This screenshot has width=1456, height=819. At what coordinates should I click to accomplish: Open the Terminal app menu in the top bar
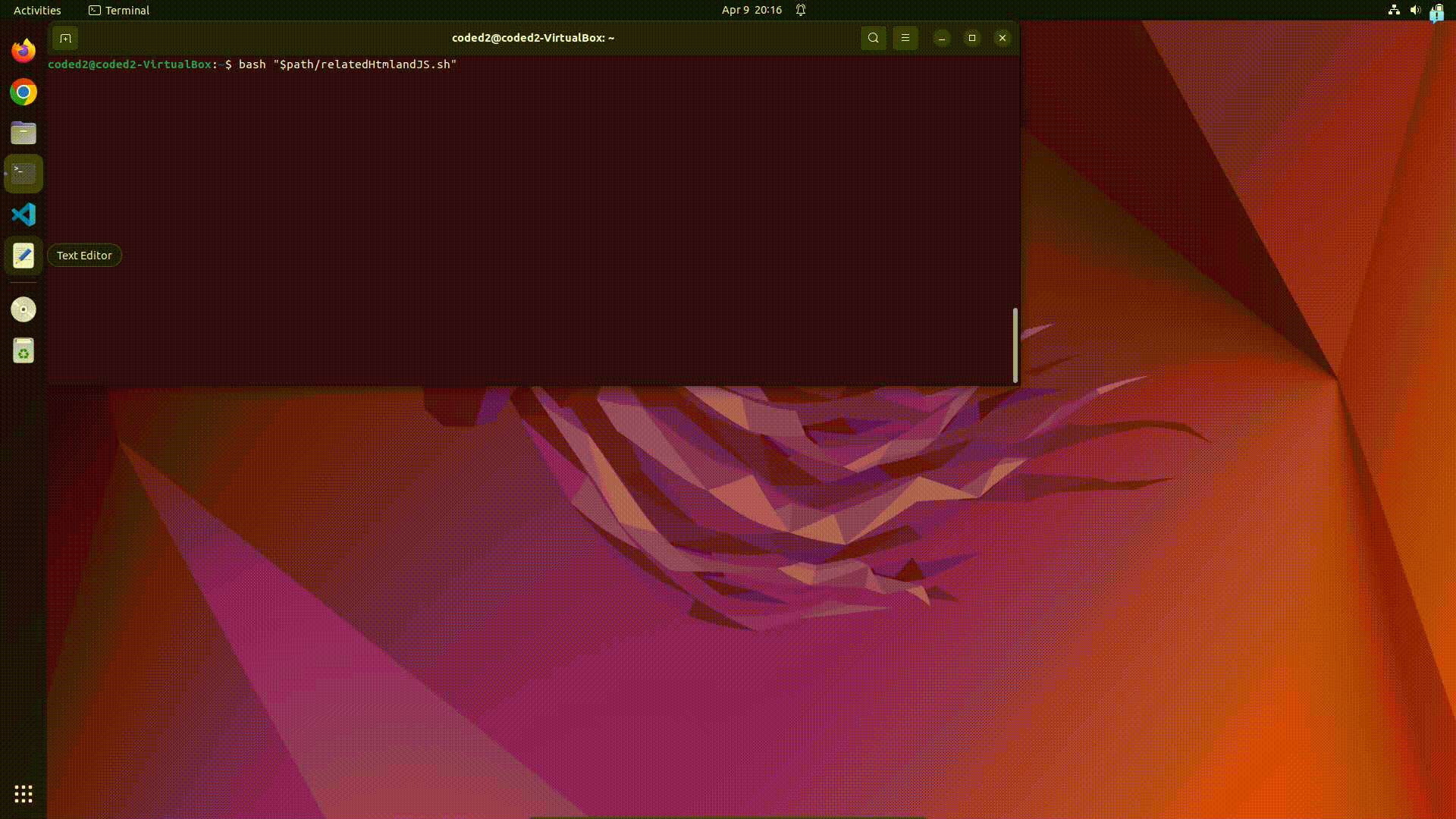[x=118, y=10]
